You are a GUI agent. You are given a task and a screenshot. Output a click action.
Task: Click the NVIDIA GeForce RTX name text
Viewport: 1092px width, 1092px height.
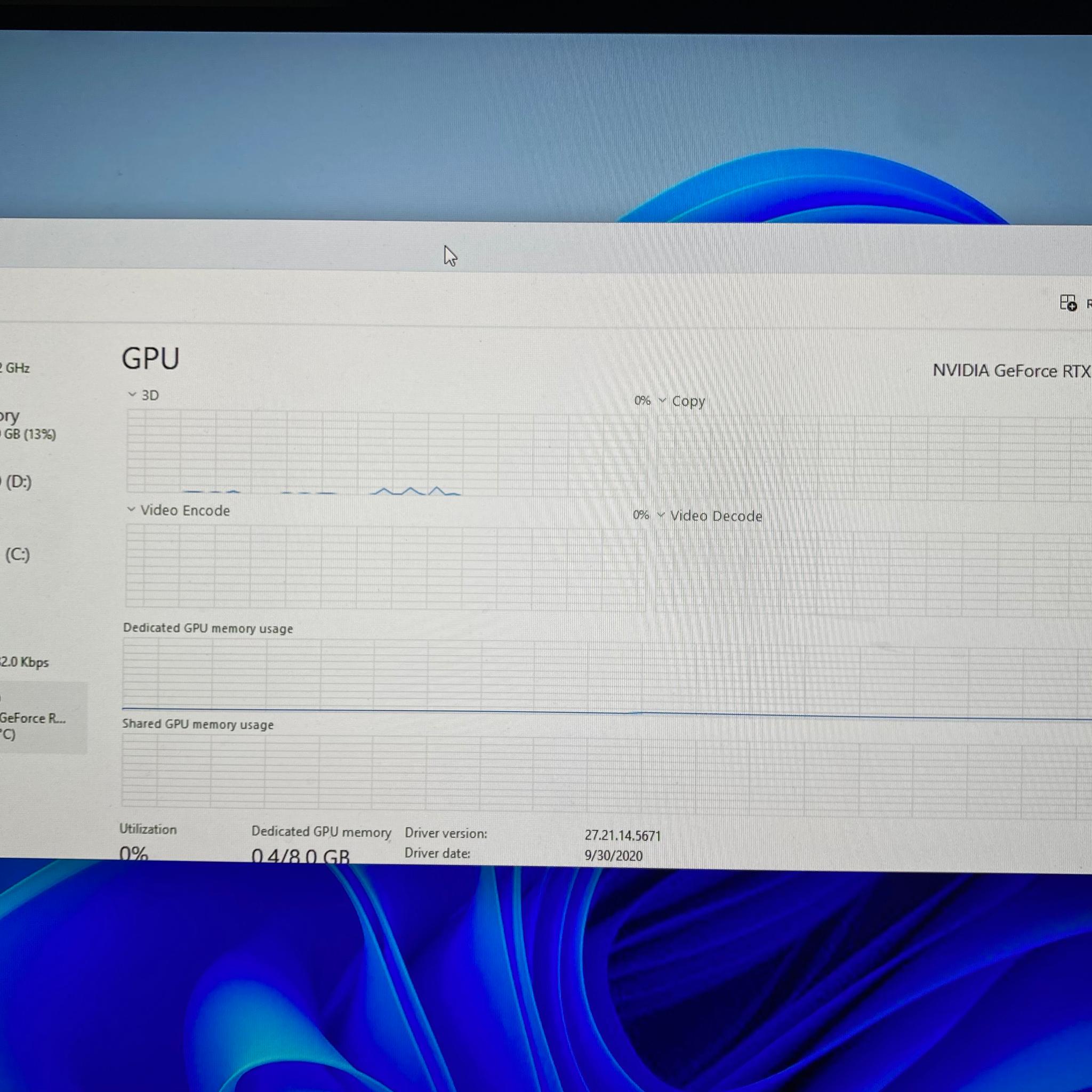point(1011,371)
